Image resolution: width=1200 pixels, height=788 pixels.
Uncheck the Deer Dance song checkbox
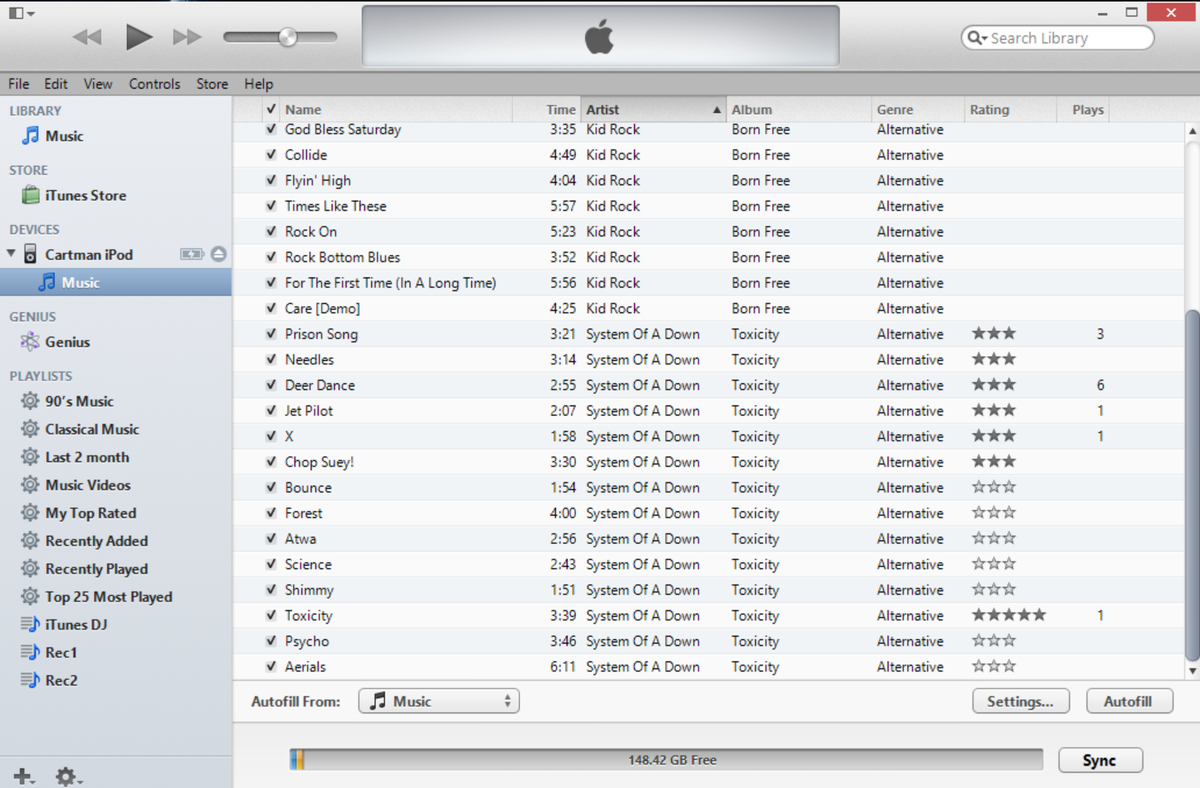coord(271,385)
